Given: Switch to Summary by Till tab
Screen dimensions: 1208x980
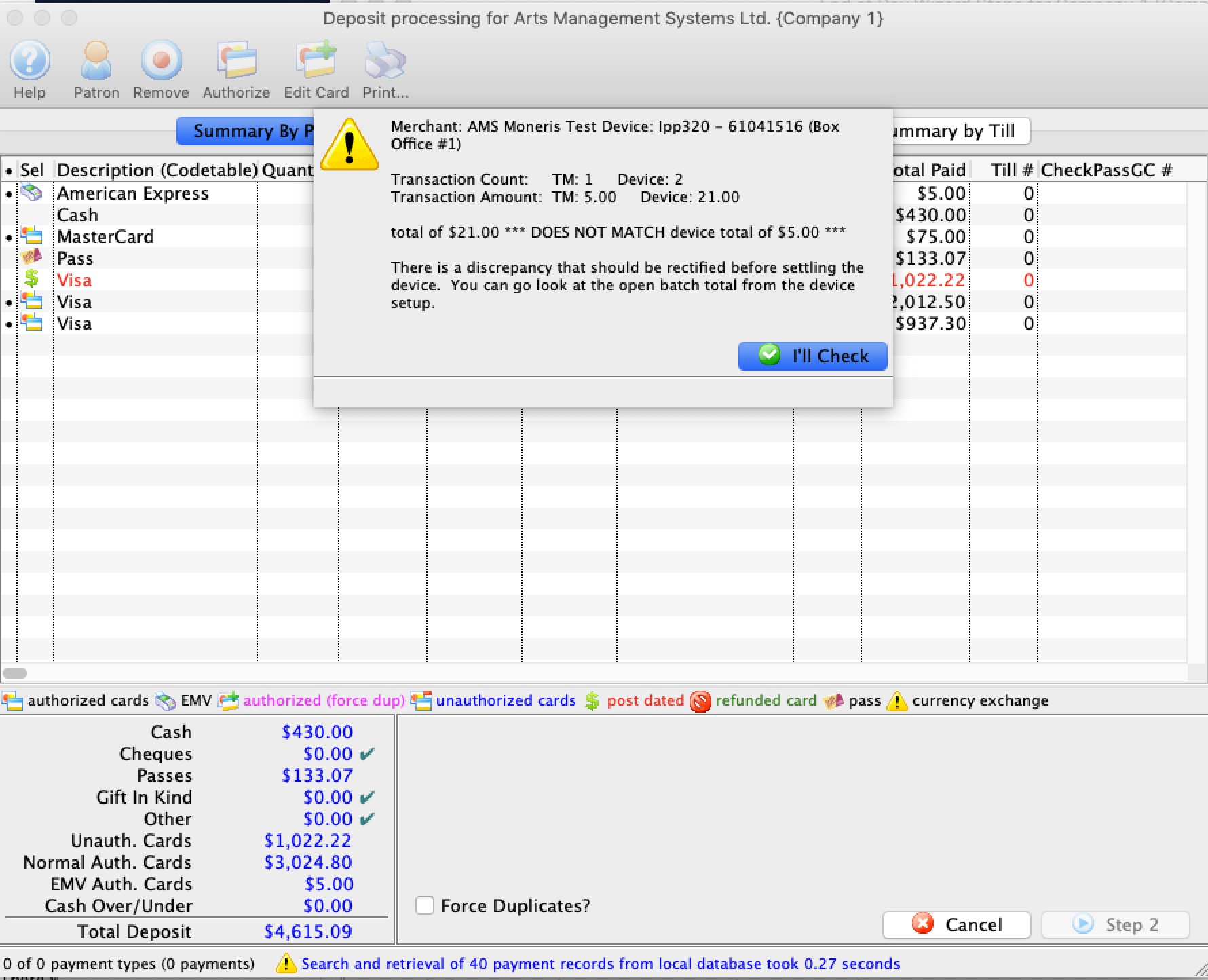Looking at the screenshot, I should (x=960, y=131).
